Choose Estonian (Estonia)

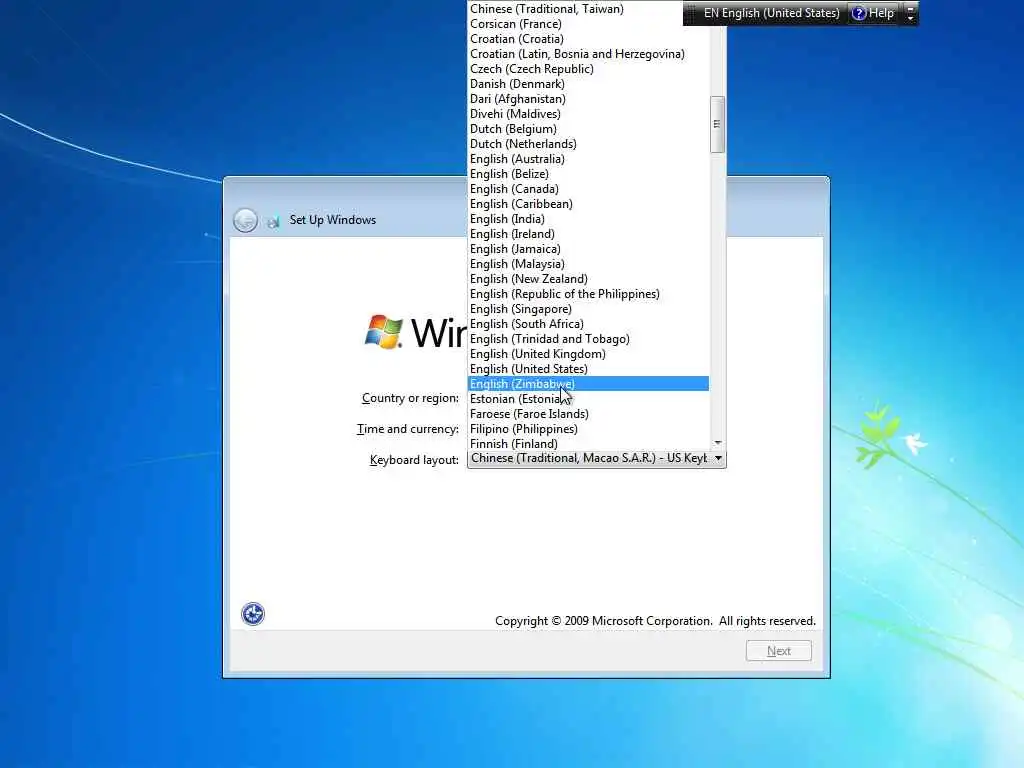pos(588,399)
